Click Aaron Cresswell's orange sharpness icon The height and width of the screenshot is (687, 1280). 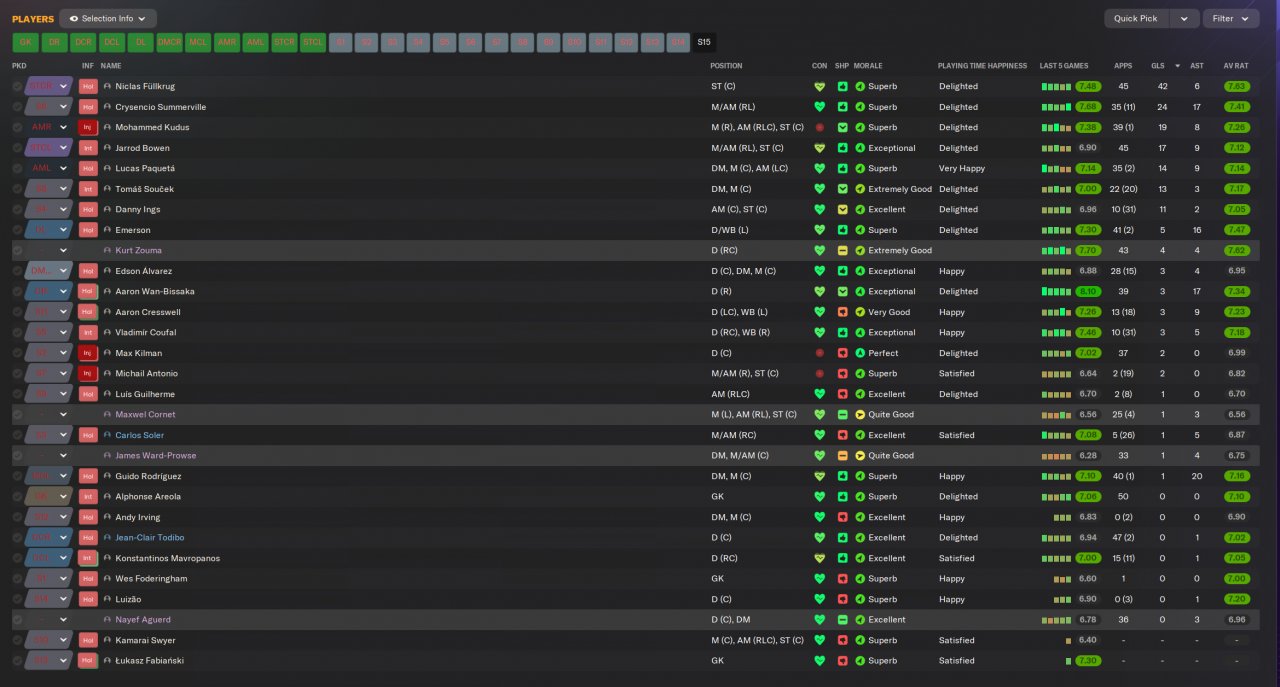pos(842,312)
